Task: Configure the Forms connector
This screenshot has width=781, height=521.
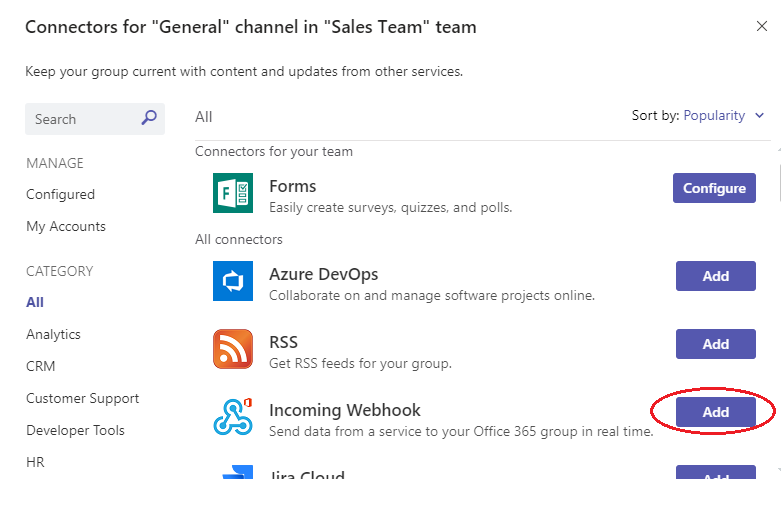Action: coord(714,188)
